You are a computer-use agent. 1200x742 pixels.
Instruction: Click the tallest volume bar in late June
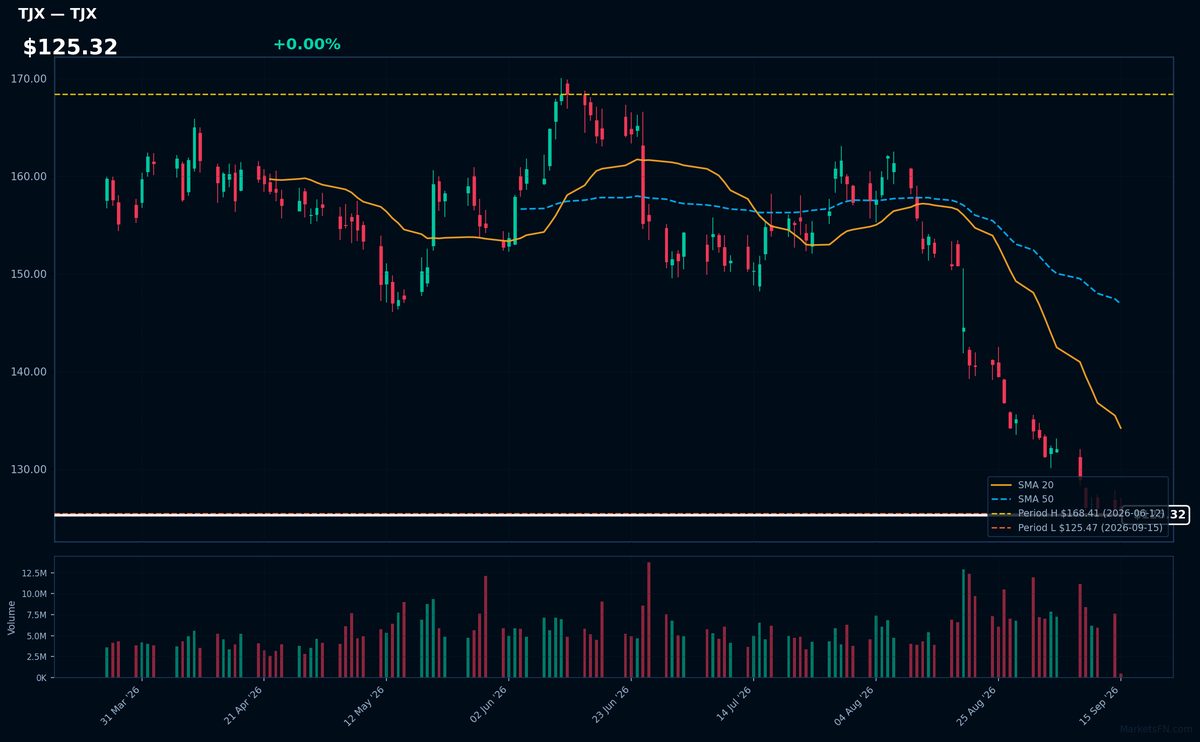point(648,620)
